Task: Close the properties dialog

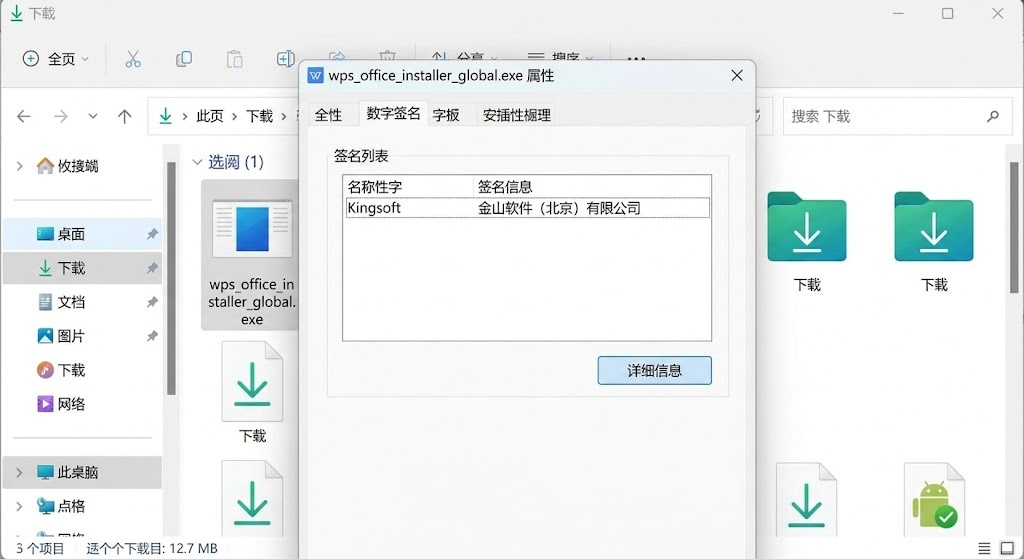Action: (x=737, y=76)
